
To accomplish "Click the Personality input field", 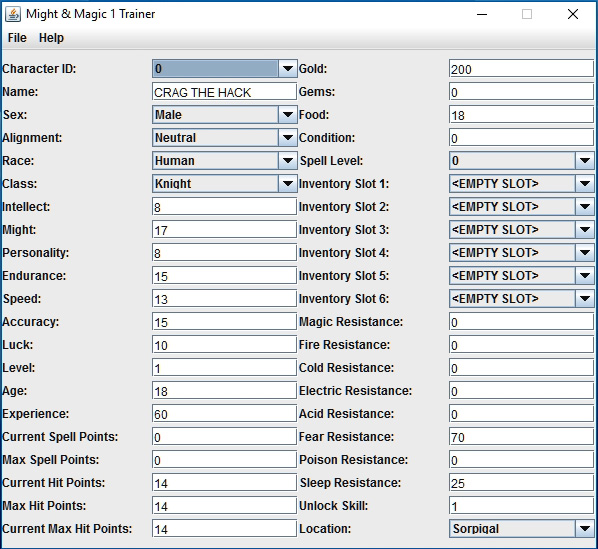I will [x=224, y=252].
